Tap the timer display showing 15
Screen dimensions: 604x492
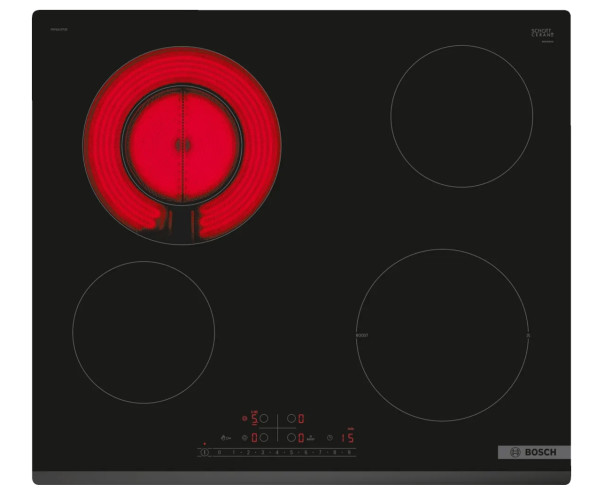[348, 438]
